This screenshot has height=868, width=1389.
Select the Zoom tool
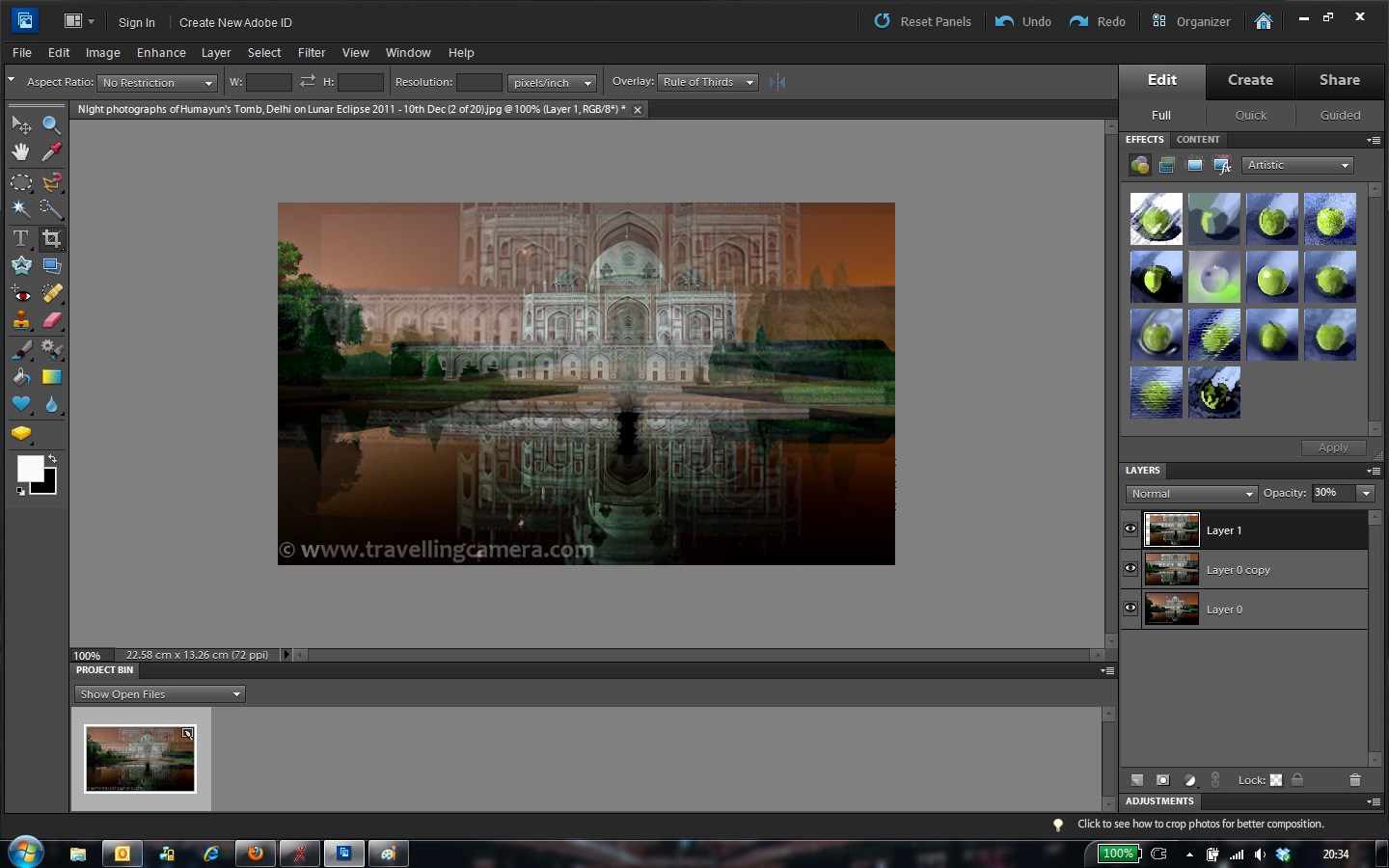coord(52,123)
